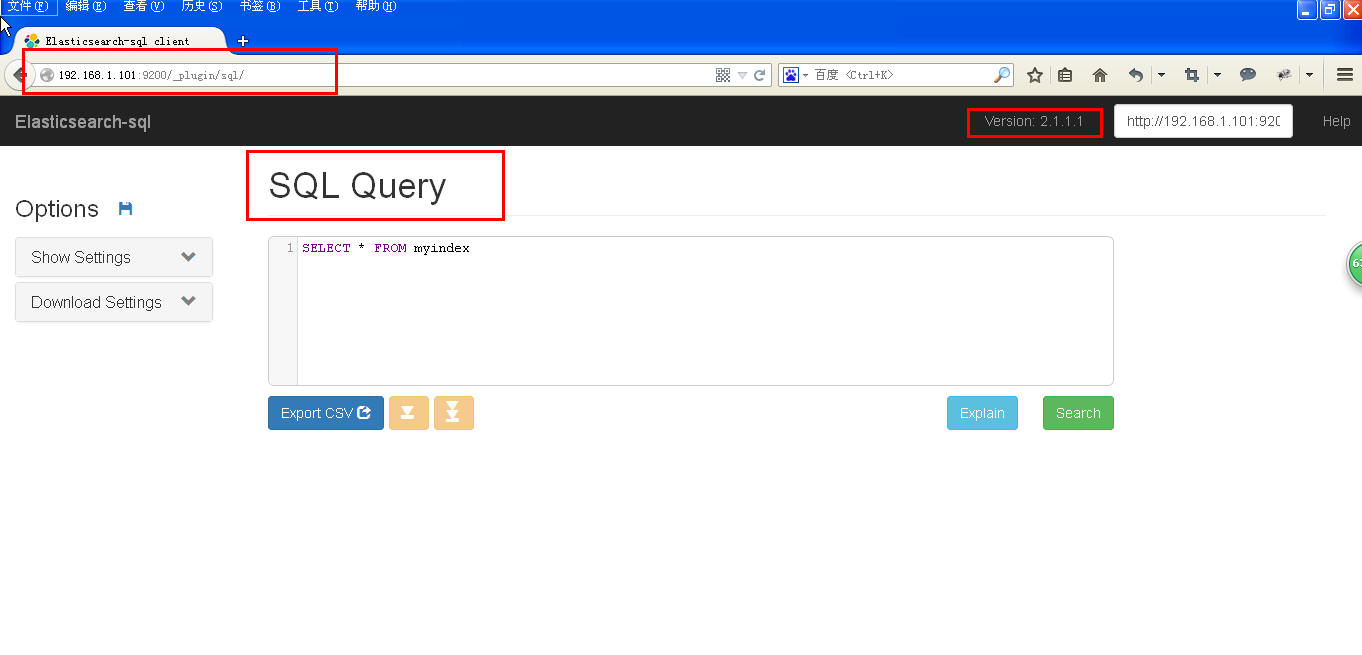The height and width of the screenshot is (655, 1362).
Task: Click the Version: 2.1.1.1 text
Action: 1034,121
